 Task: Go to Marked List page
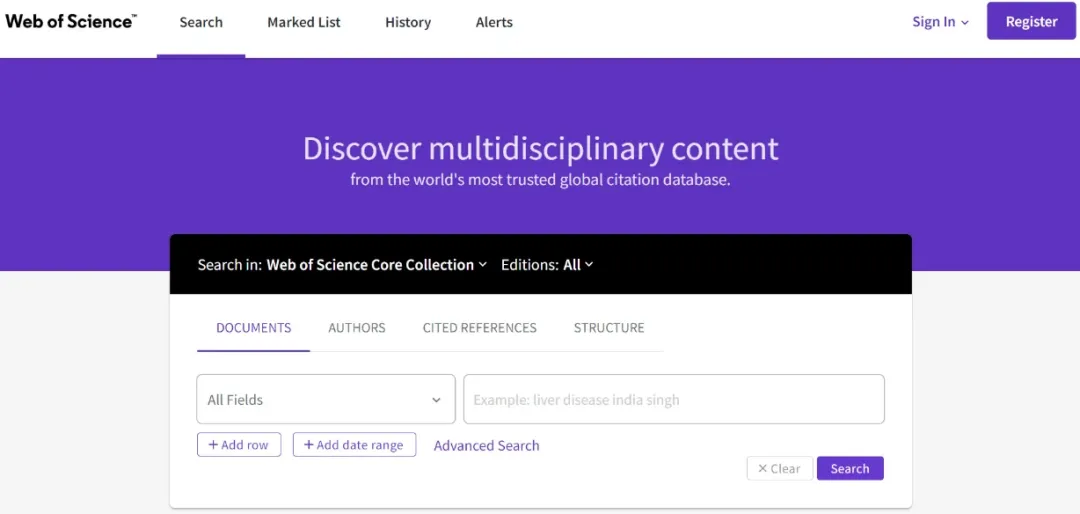click(x=304, y=22)
